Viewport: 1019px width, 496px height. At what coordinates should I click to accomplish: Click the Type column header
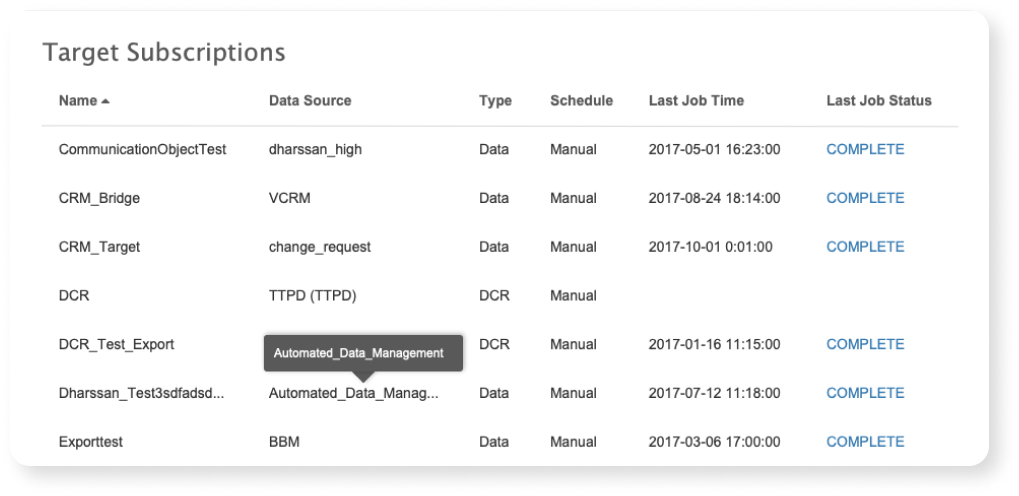pyautogui.click(x=495, y=101)
